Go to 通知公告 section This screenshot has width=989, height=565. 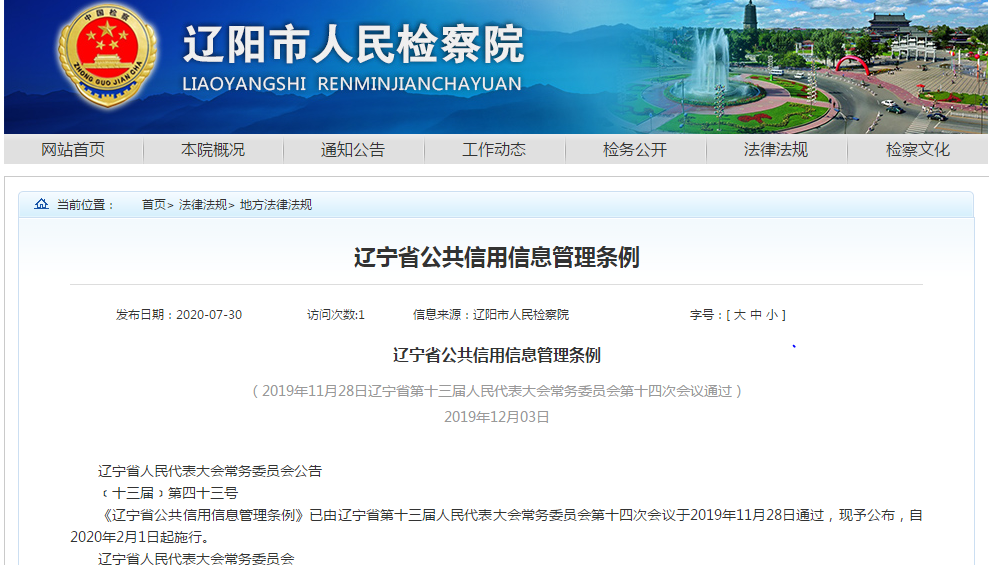pyautogui.click(x=353, y=149)
